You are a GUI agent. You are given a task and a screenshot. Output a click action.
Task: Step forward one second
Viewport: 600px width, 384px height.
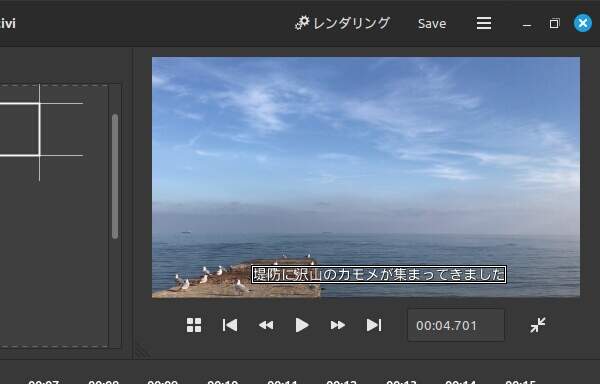[338, 325]
